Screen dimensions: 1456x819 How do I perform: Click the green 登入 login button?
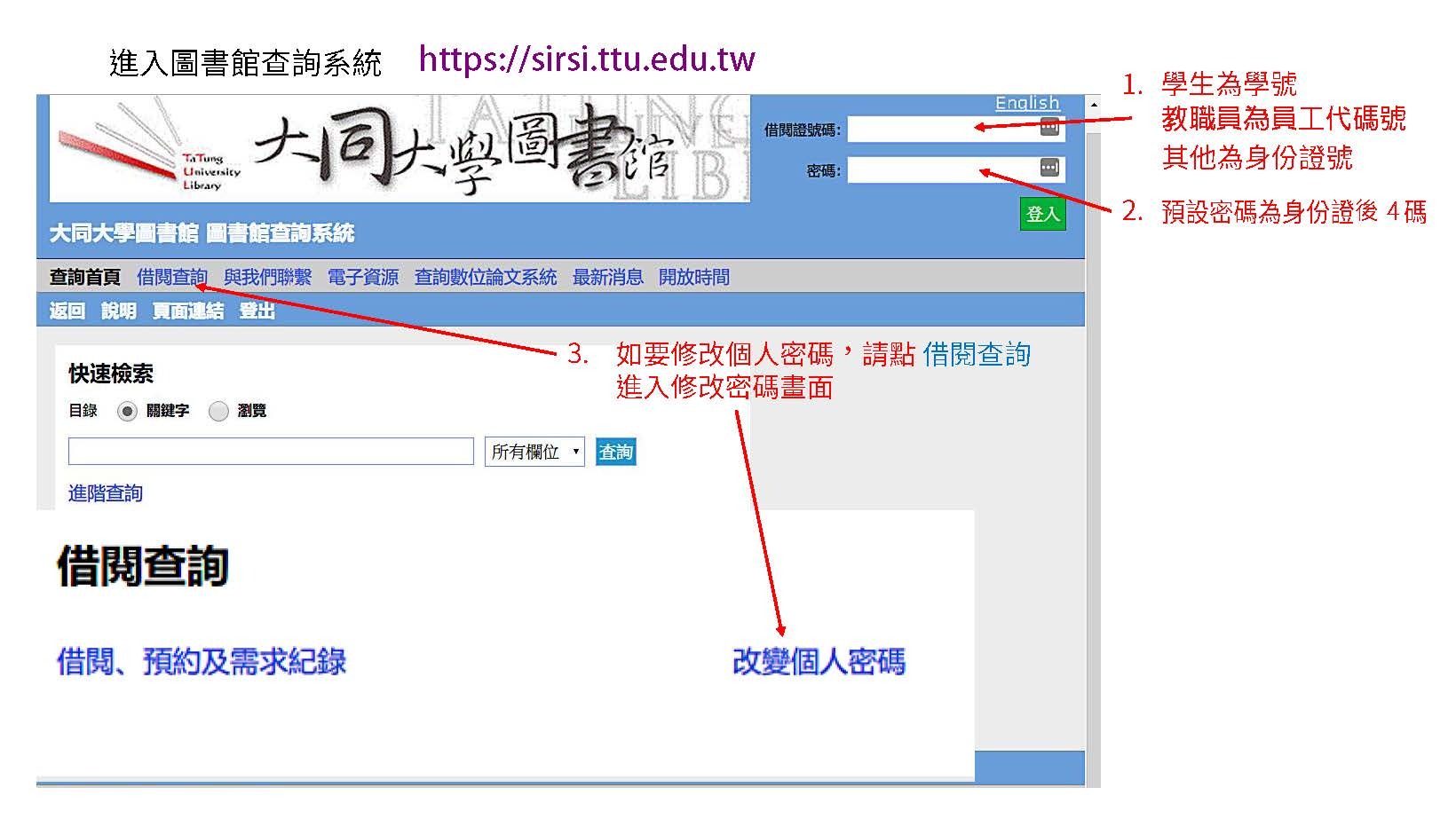point(1042,213)
